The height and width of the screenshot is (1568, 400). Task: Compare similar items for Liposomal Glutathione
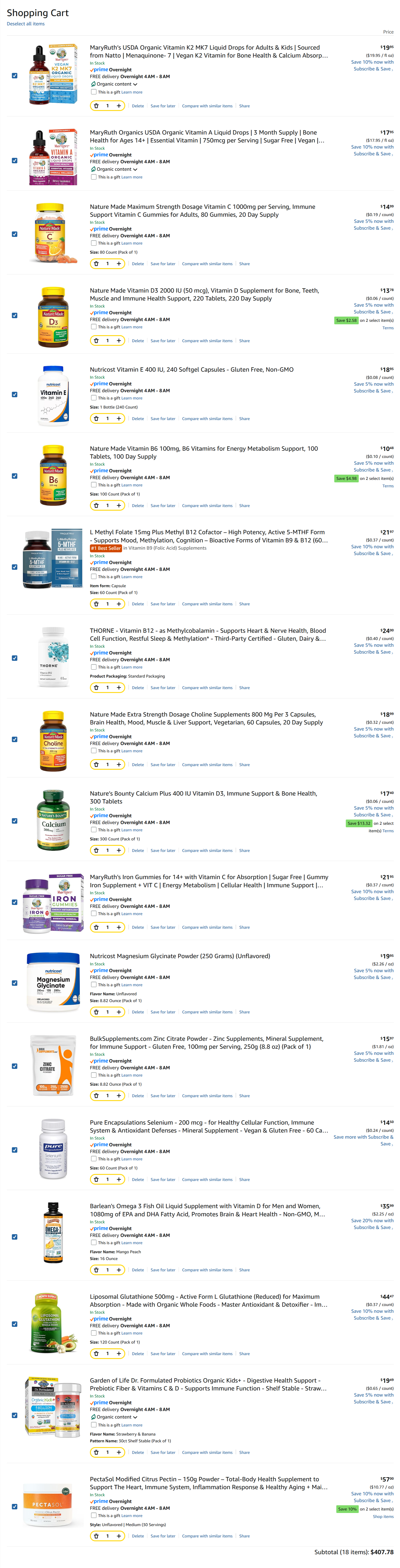207,1354
